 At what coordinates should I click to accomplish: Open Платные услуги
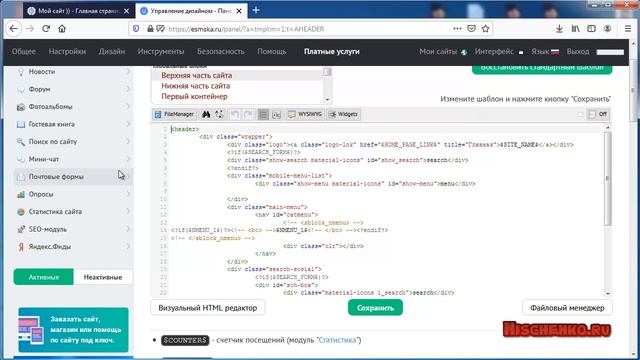click(332, 52)
